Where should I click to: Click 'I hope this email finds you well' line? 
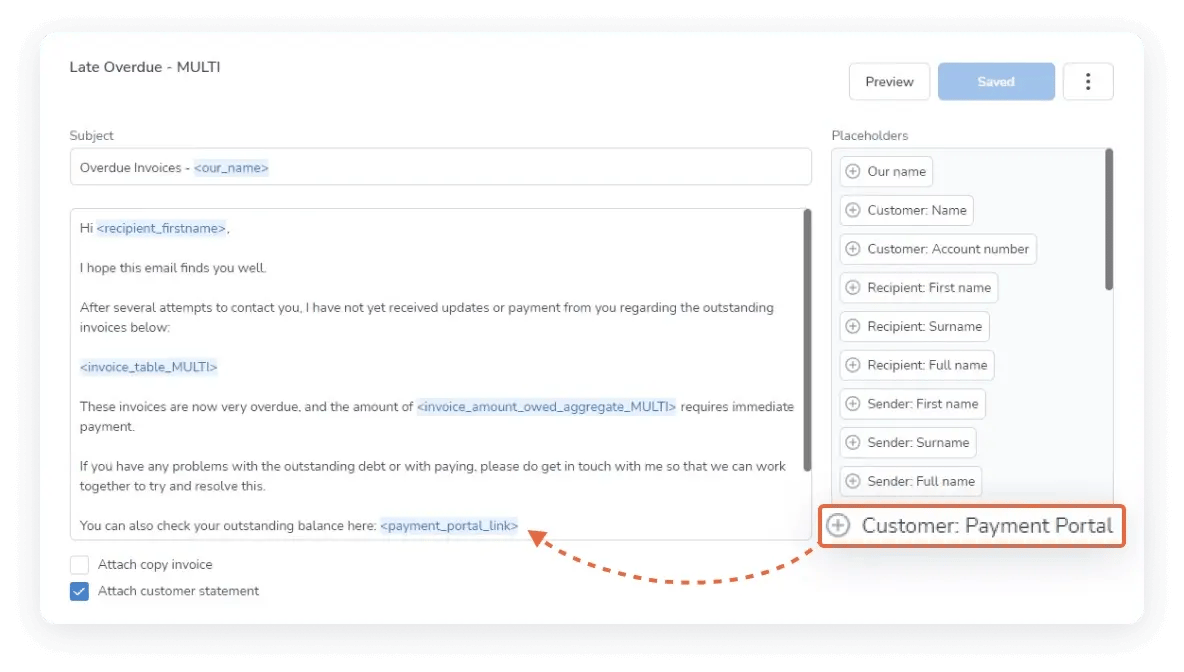click(x=173, y=268)
